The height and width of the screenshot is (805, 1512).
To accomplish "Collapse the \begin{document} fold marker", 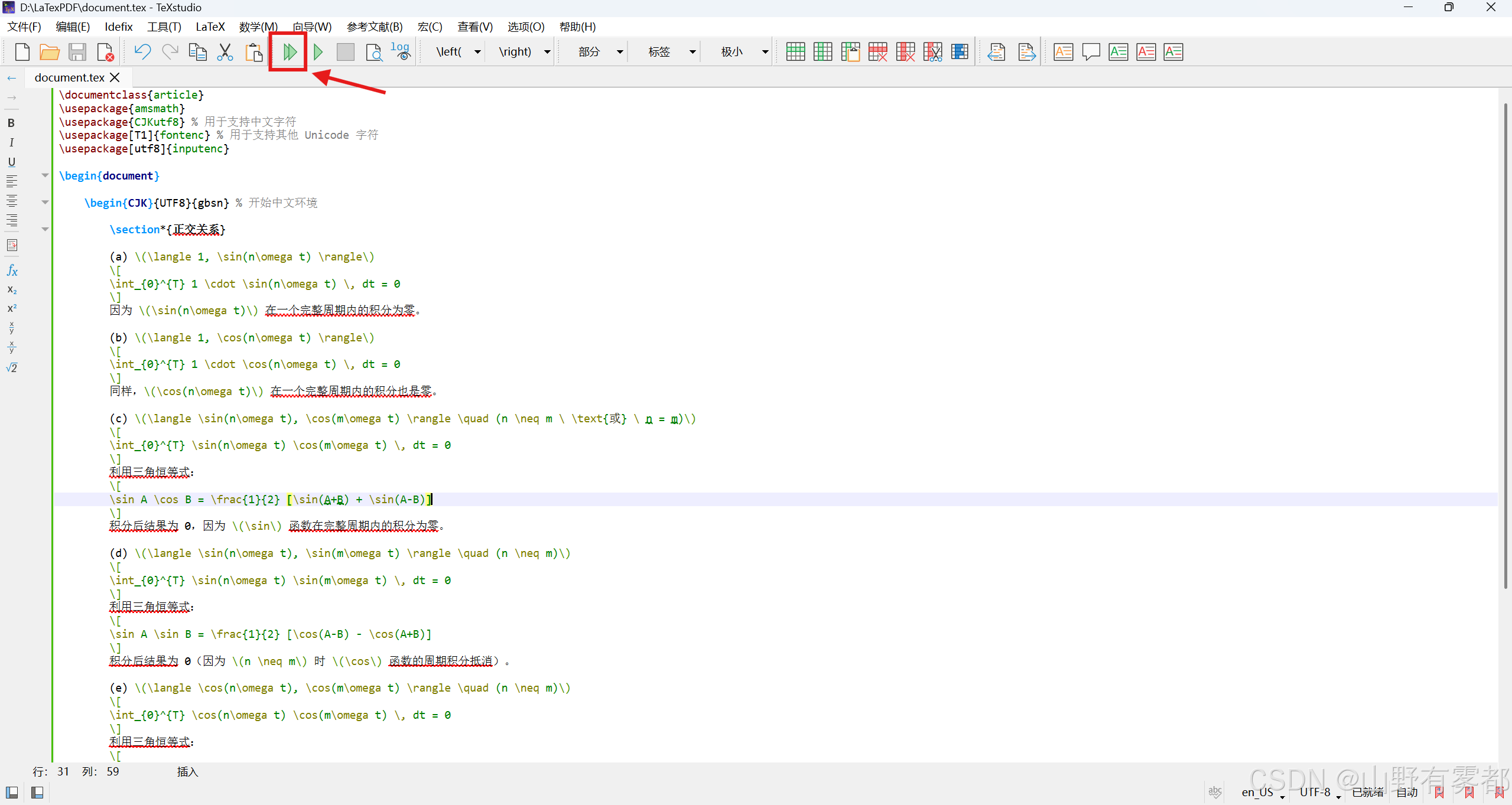I will [45, 175].
